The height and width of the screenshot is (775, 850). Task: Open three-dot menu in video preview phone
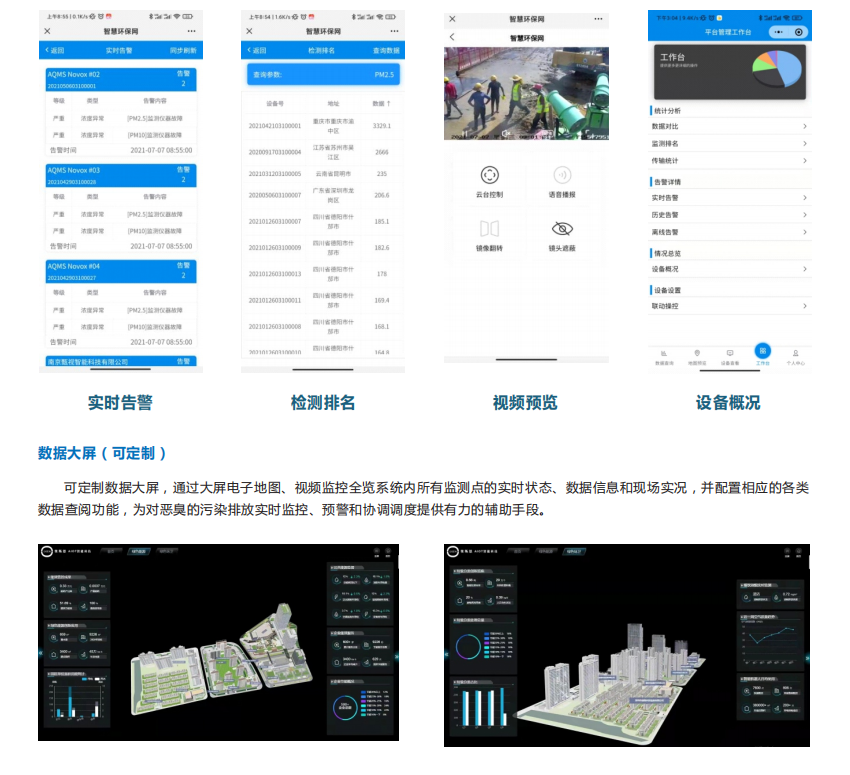tap(598, 19)
